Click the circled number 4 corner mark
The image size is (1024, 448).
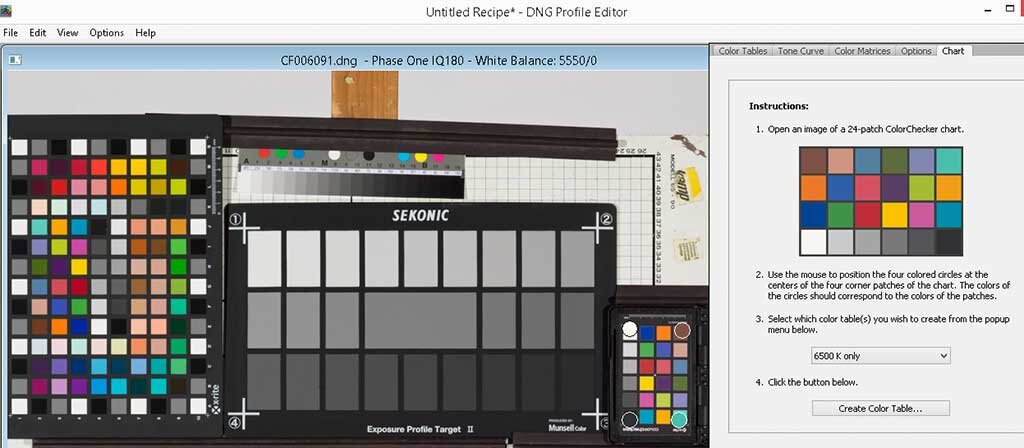tap(234, 422)
